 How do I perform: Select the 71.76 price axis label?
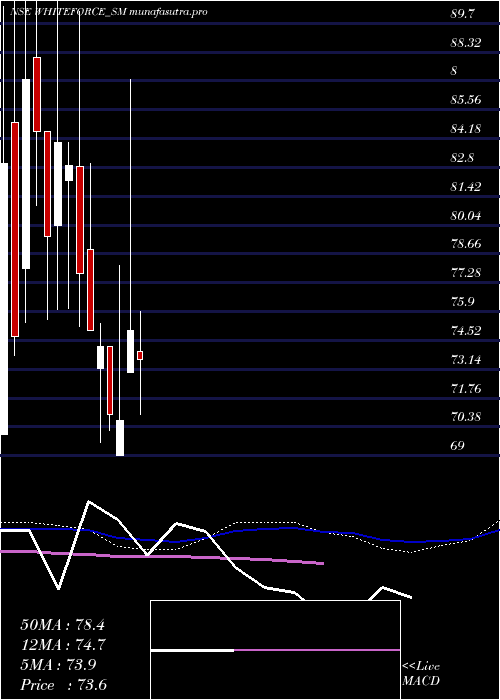[x=466, y=388]
